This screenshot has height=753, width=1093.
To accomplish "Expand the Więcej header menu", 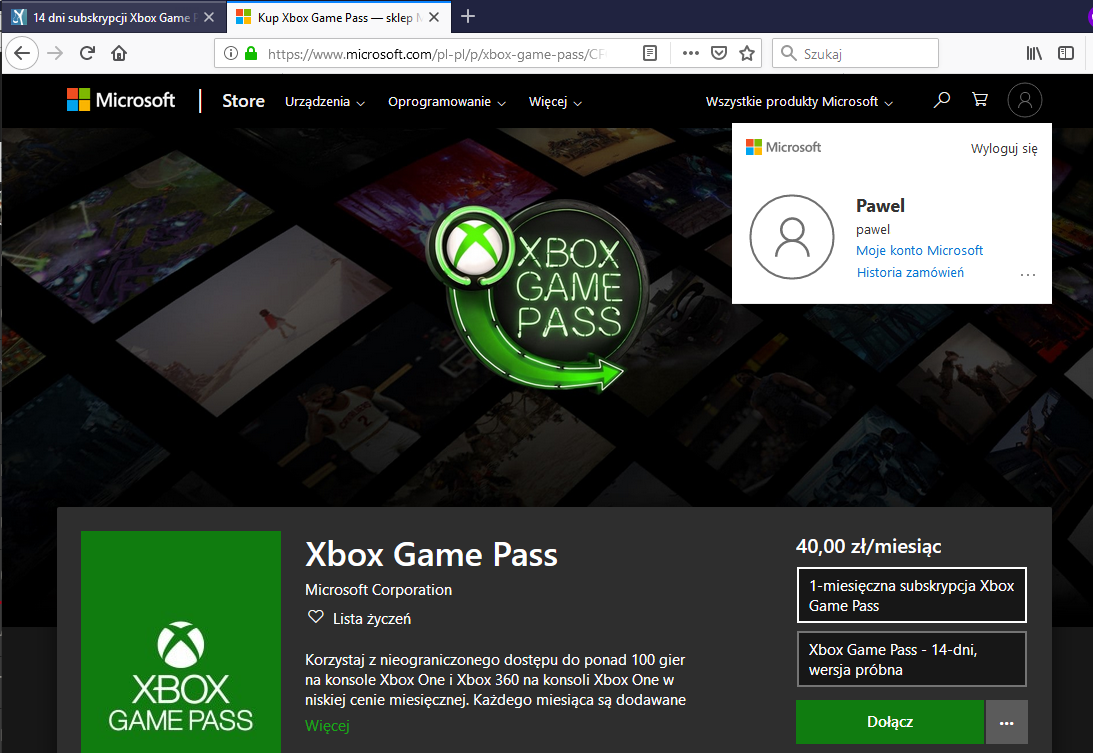I will pos(555,102).
